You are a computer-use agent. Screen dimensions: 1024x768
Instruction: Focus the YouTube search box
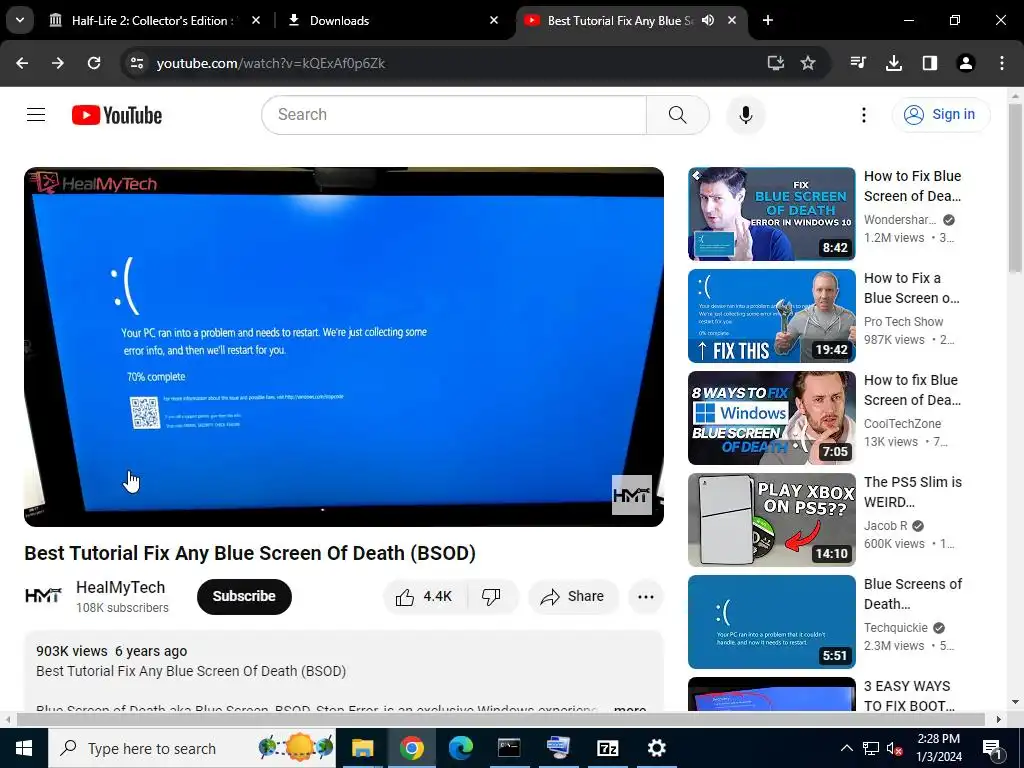click(454, 115)
